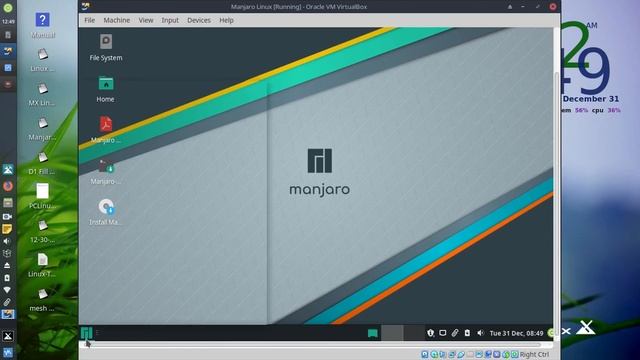Open the Devices menu in VirtualBox
Viewport: 640px width, 360px height.
click(x=199, y=20)
